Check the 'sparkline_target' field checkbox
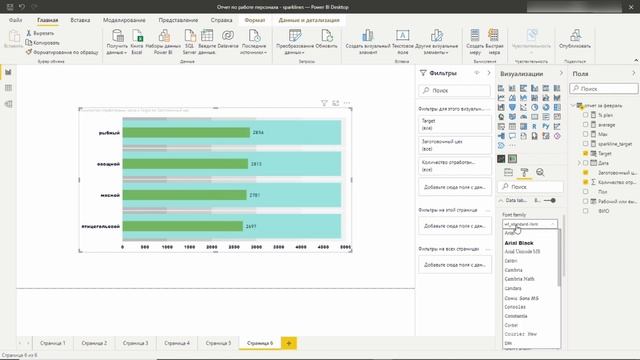This screenshot has width=640, height=360. [x=585, y=144]
